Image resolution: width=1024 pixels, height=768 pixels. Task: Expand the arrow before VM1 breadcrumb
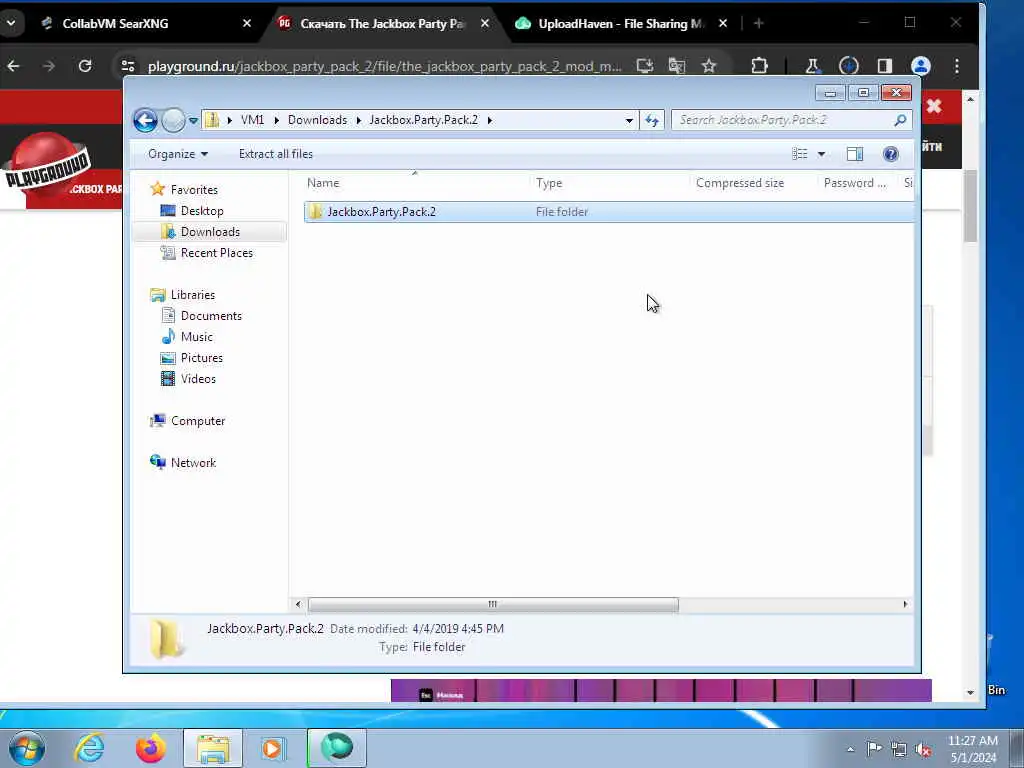[229, 120]
